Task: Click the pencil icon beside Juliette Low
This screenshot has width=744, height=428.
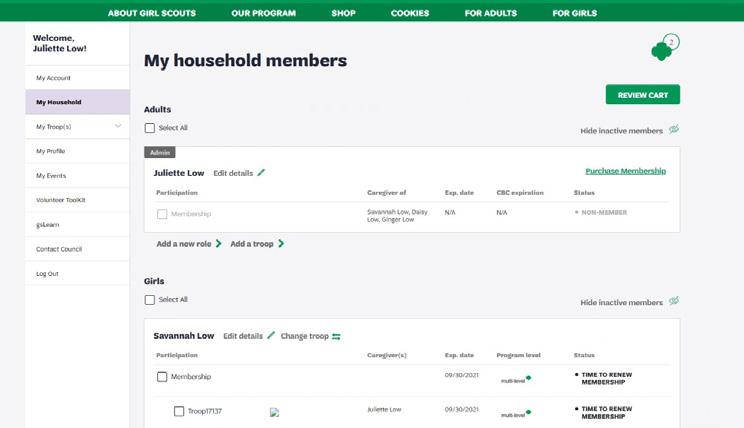Action: point(261,173)
